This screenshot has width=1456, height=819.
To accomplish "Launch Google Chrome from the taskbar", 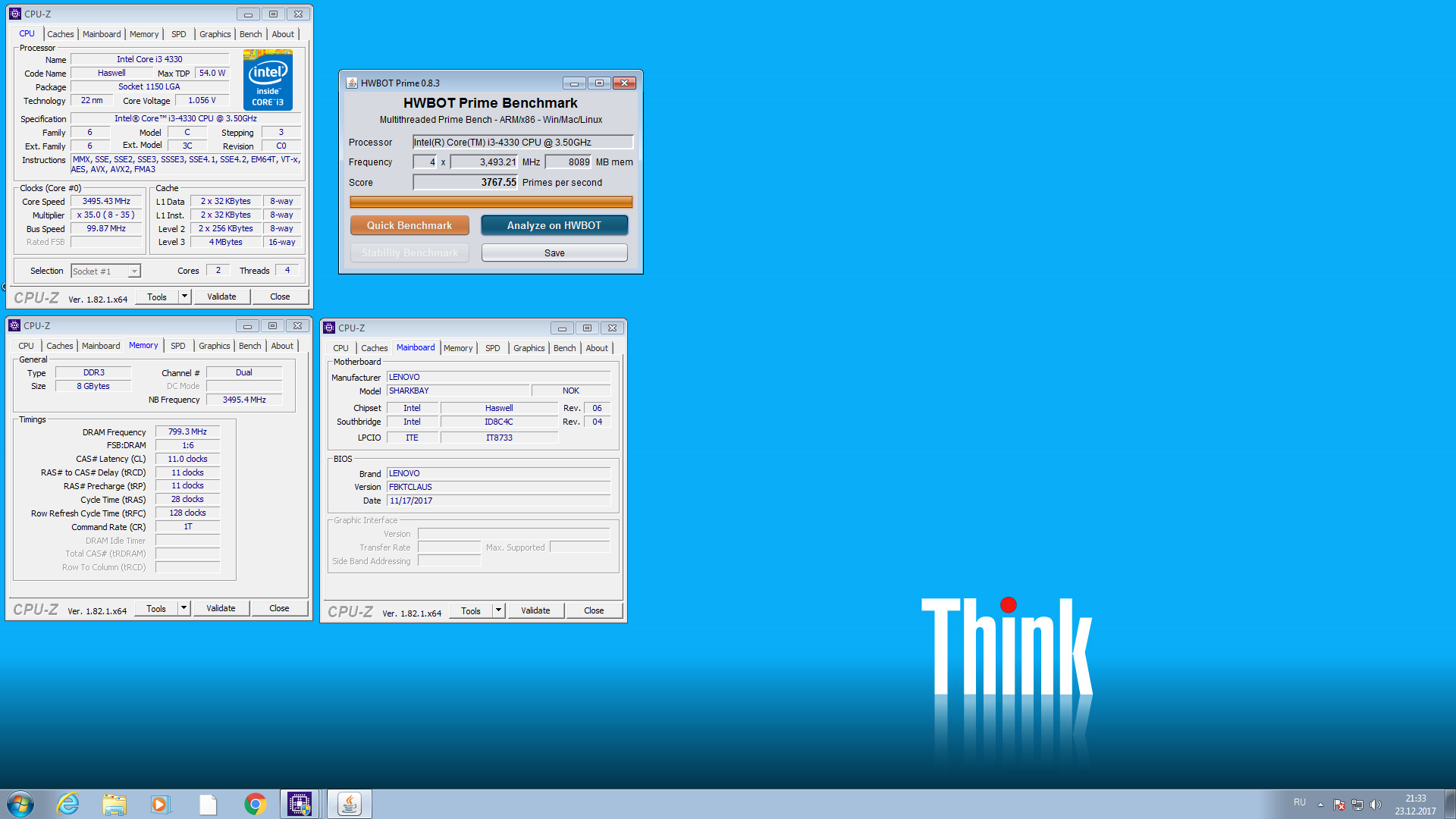I will [255, 804].
